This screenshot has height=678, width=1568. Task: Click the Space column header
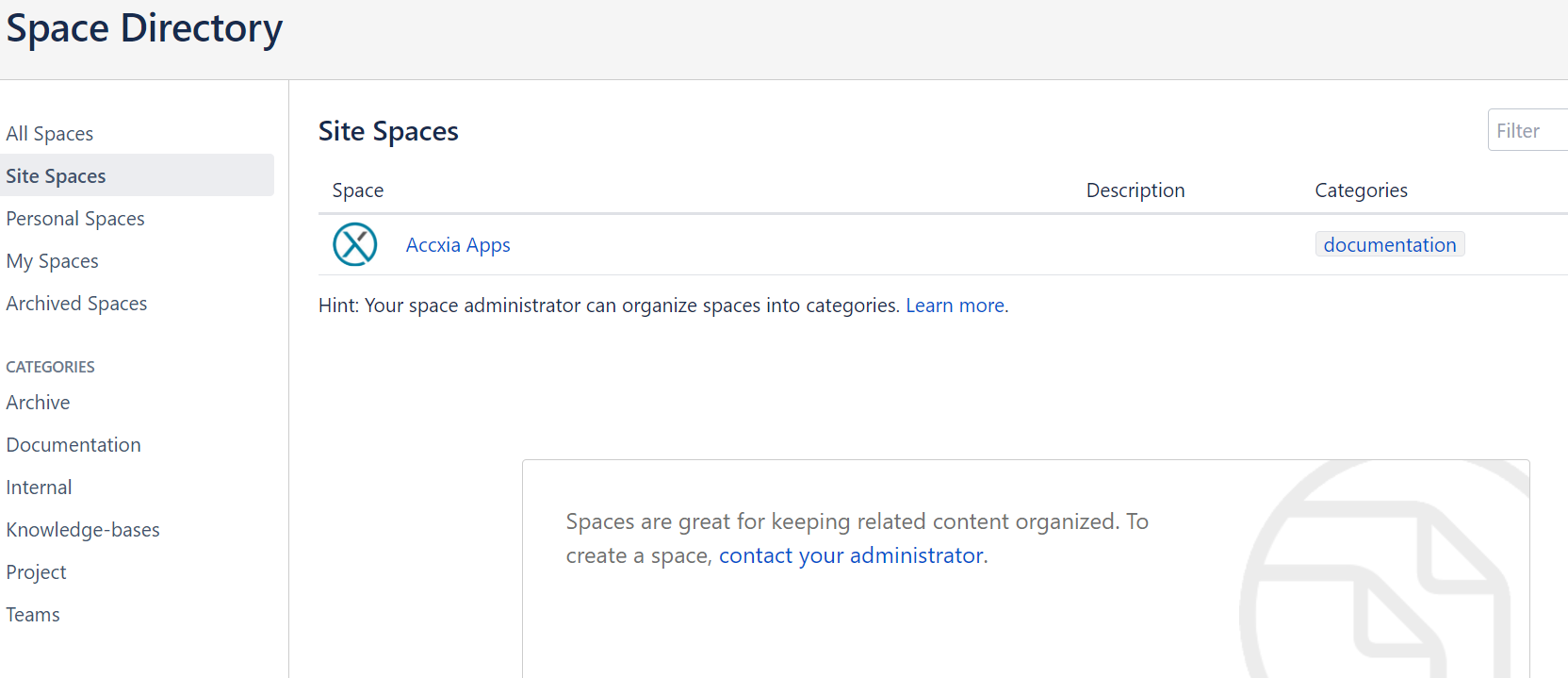pos(358,190)
